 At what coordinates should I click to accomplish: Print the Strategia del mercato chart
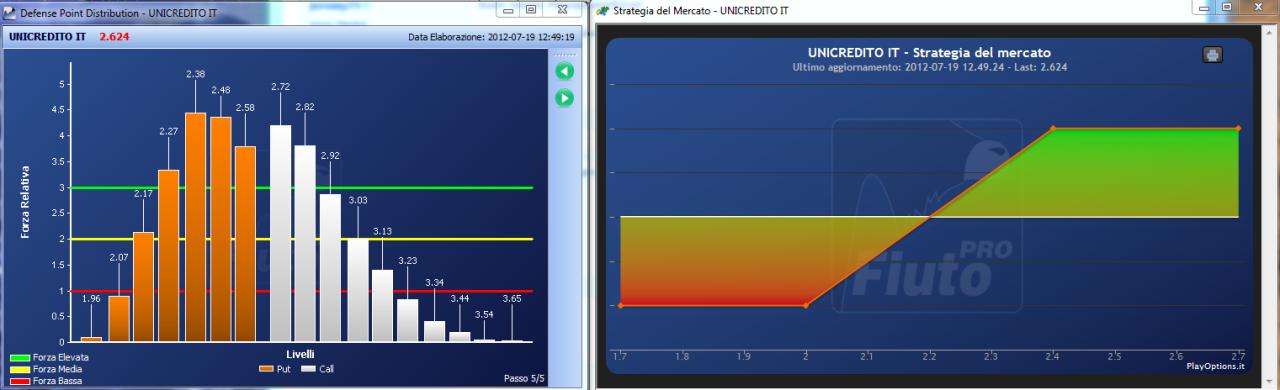[1212, 55]
